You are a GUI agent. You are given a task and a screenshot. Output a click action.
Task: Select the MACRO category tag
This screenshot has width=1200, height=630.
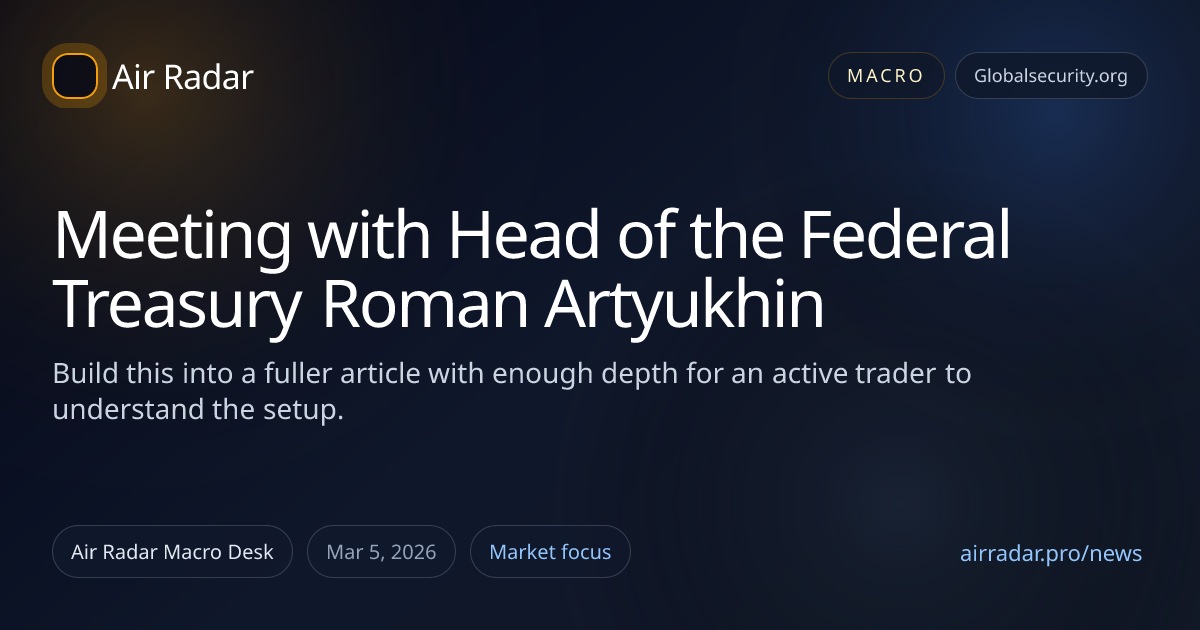pos(886,76)
